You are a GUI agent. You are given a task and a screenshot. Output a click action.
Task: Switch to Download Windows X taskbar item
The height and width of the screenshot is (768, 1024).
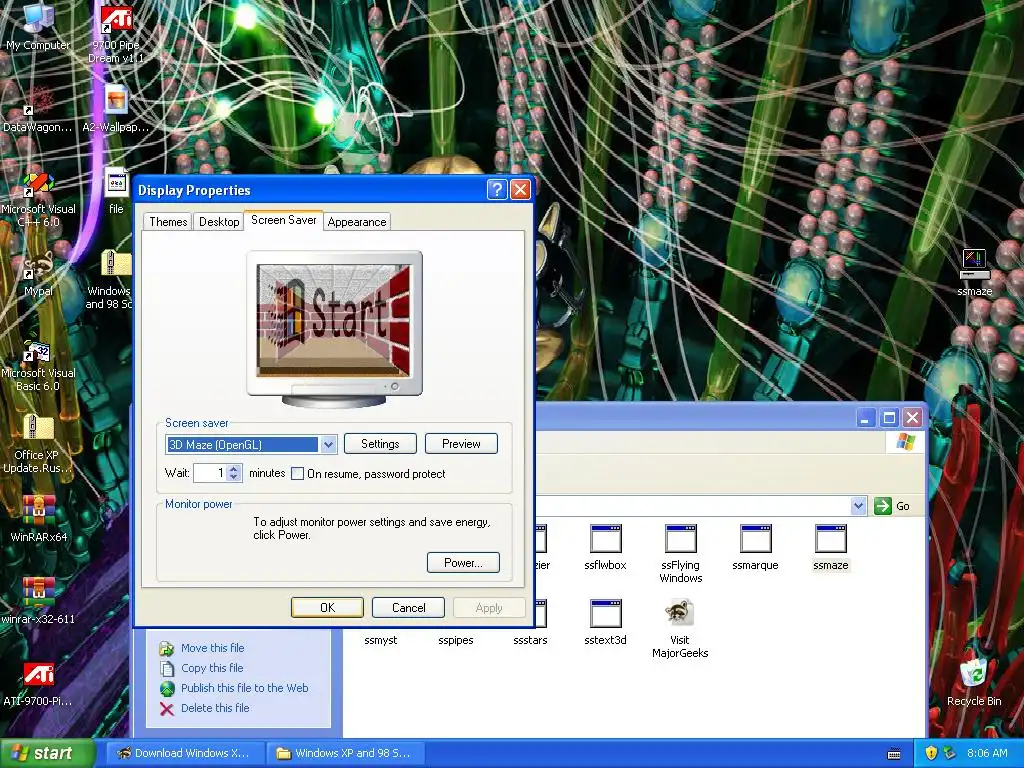[x=185, y=753]
